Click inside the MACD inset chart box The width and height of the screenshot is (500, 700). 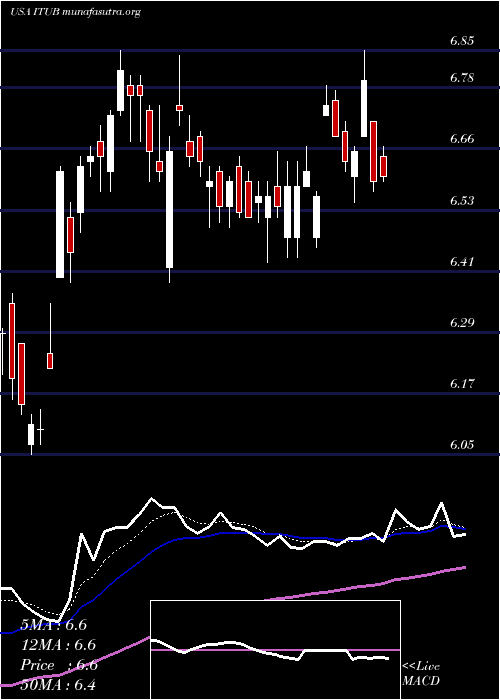[275, 650]
